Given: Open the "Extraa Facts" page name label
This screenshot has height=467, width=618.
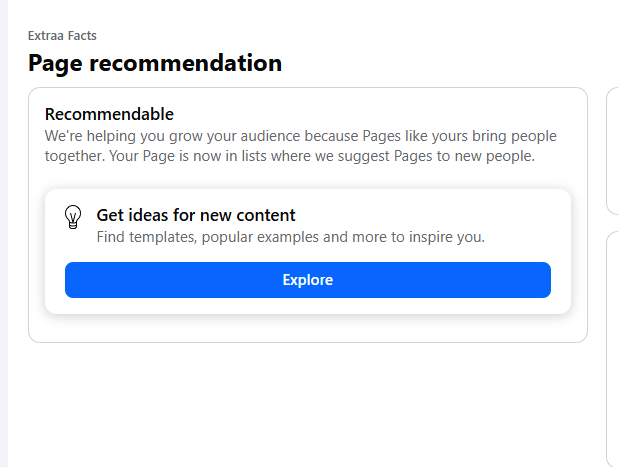Looking at the screenshot, I should [62, 36].
